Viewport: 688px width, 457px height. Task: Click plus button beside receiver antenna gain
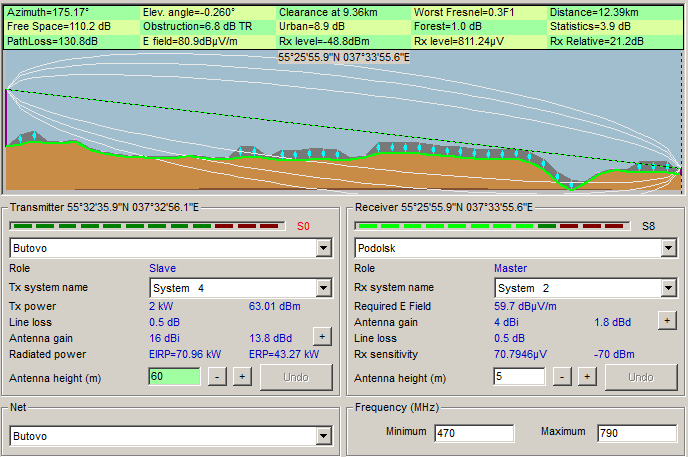666,320
